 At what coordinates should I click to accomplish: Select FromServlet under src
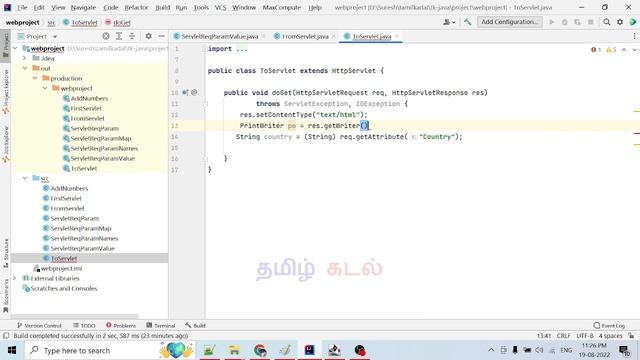(x=67, y=209)
